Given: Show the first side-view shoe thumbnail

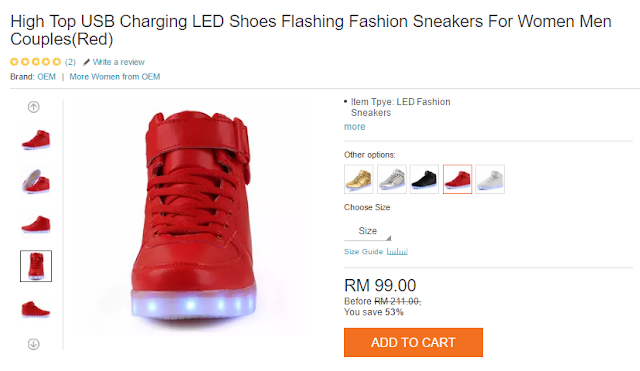Looking at the screenshot, I should [36, 140].
